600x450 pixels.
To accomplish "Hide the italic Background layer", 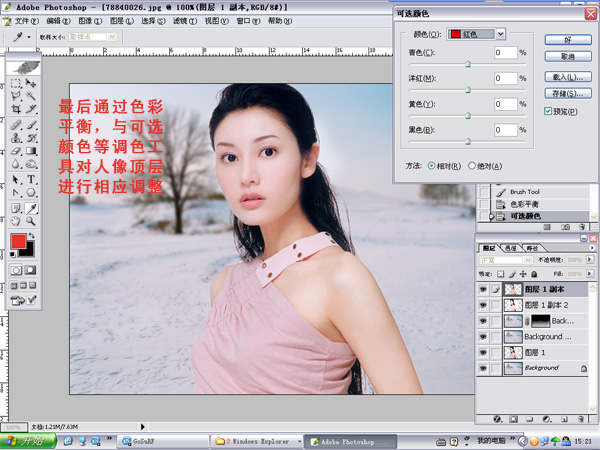I will (483, 368).
